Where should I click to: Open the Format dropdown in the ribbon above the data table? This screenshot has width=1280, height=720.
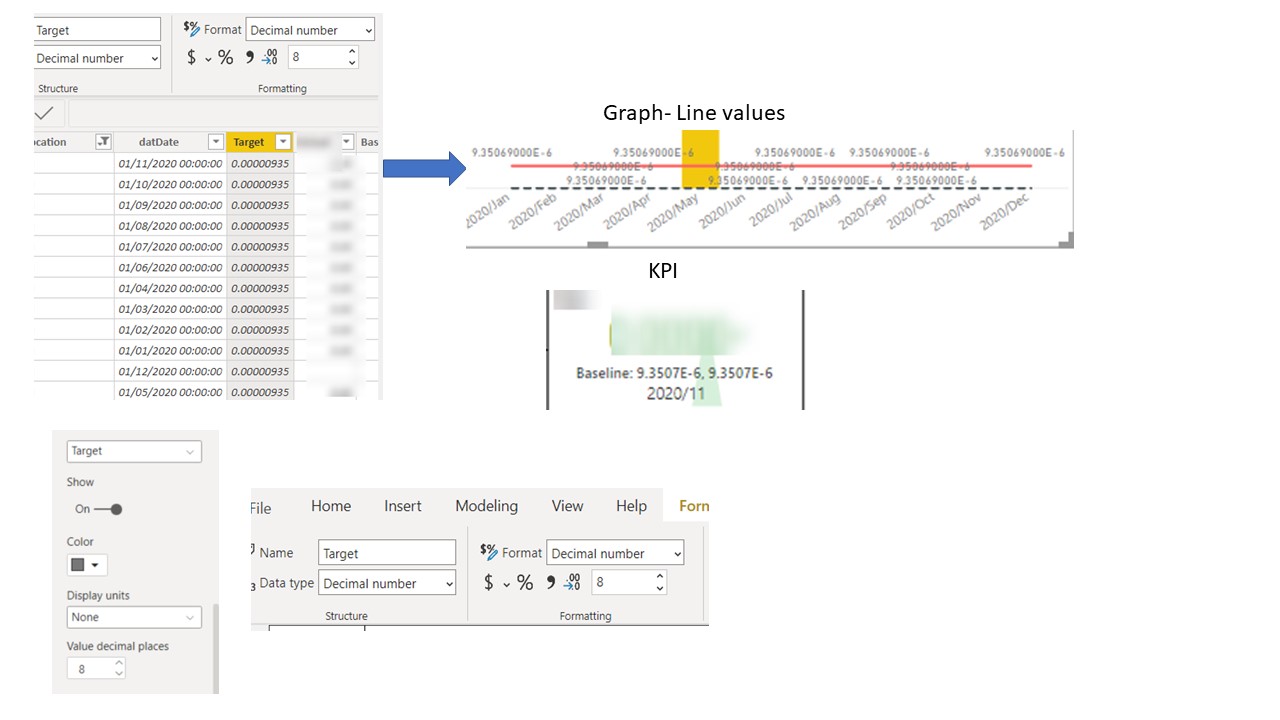pos(310,30)
